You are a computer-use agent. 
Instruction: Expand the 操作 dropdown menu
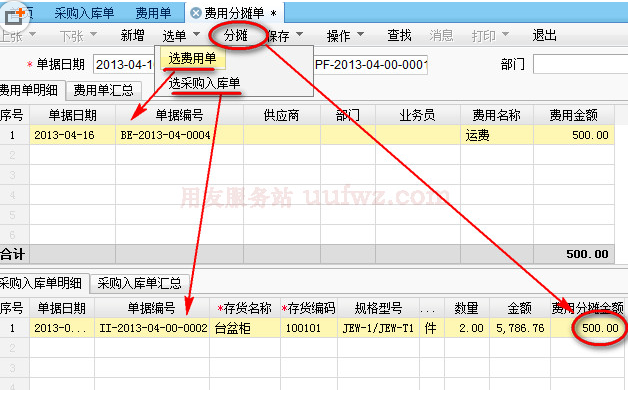[360, 34]
